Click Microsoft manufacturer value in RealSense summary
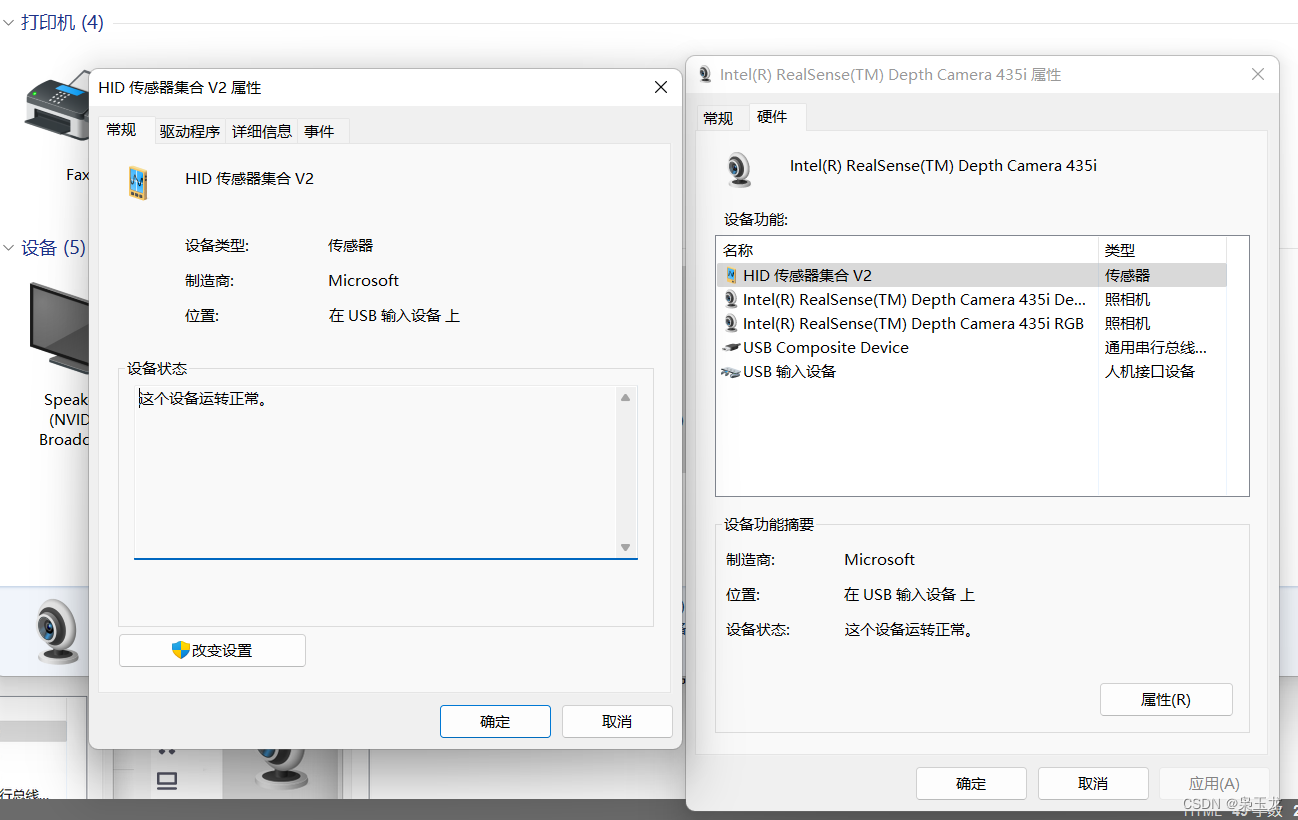Screen dimensions: 1298x820 click(879, 560)
